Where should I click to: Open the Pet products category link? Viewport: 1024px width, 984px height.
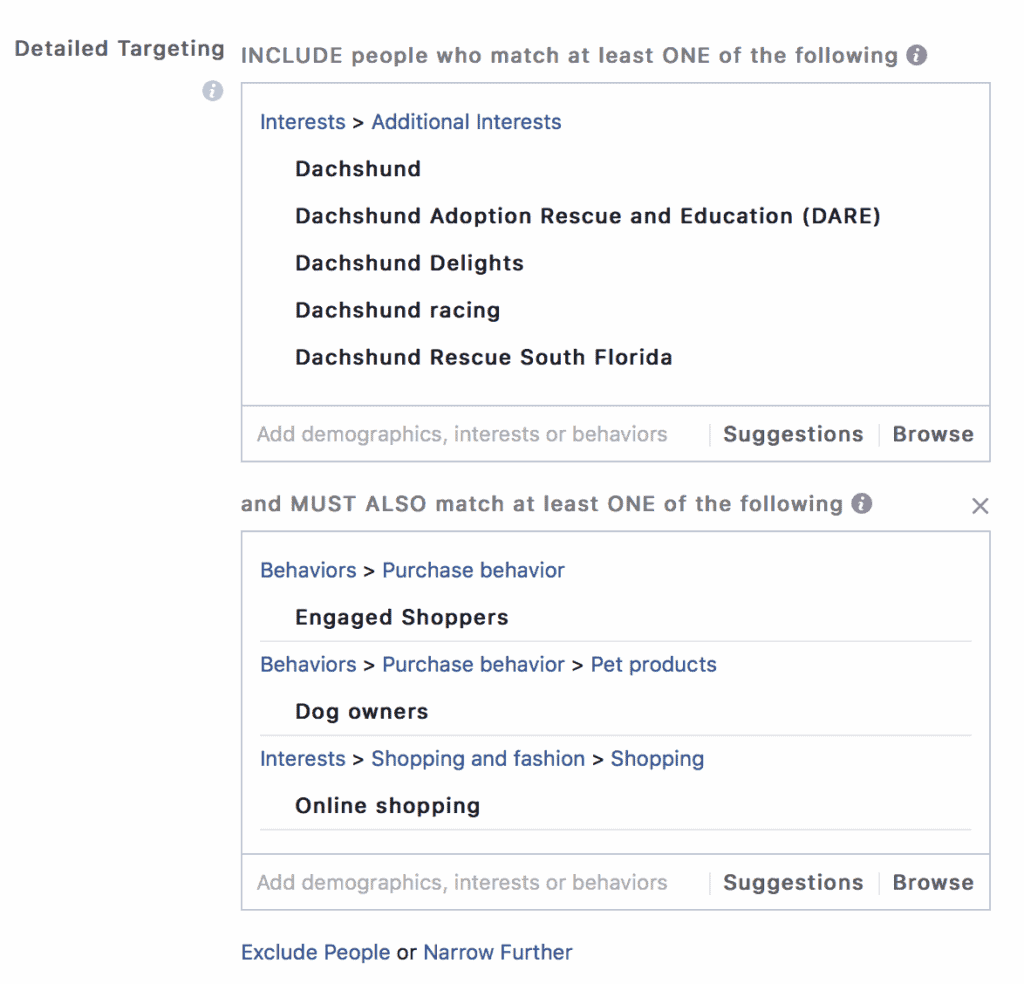point(654,664)
